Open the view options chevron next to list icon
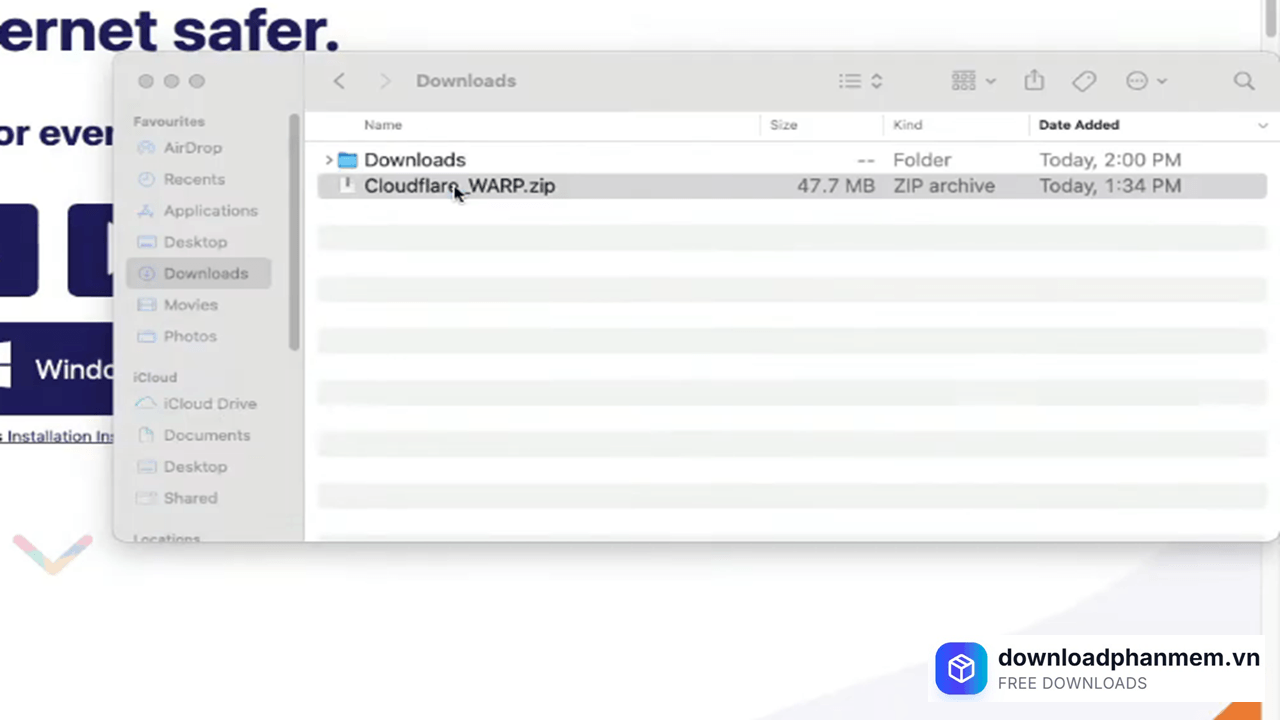This screenshot has height=720, width=1280. (876, 81)
